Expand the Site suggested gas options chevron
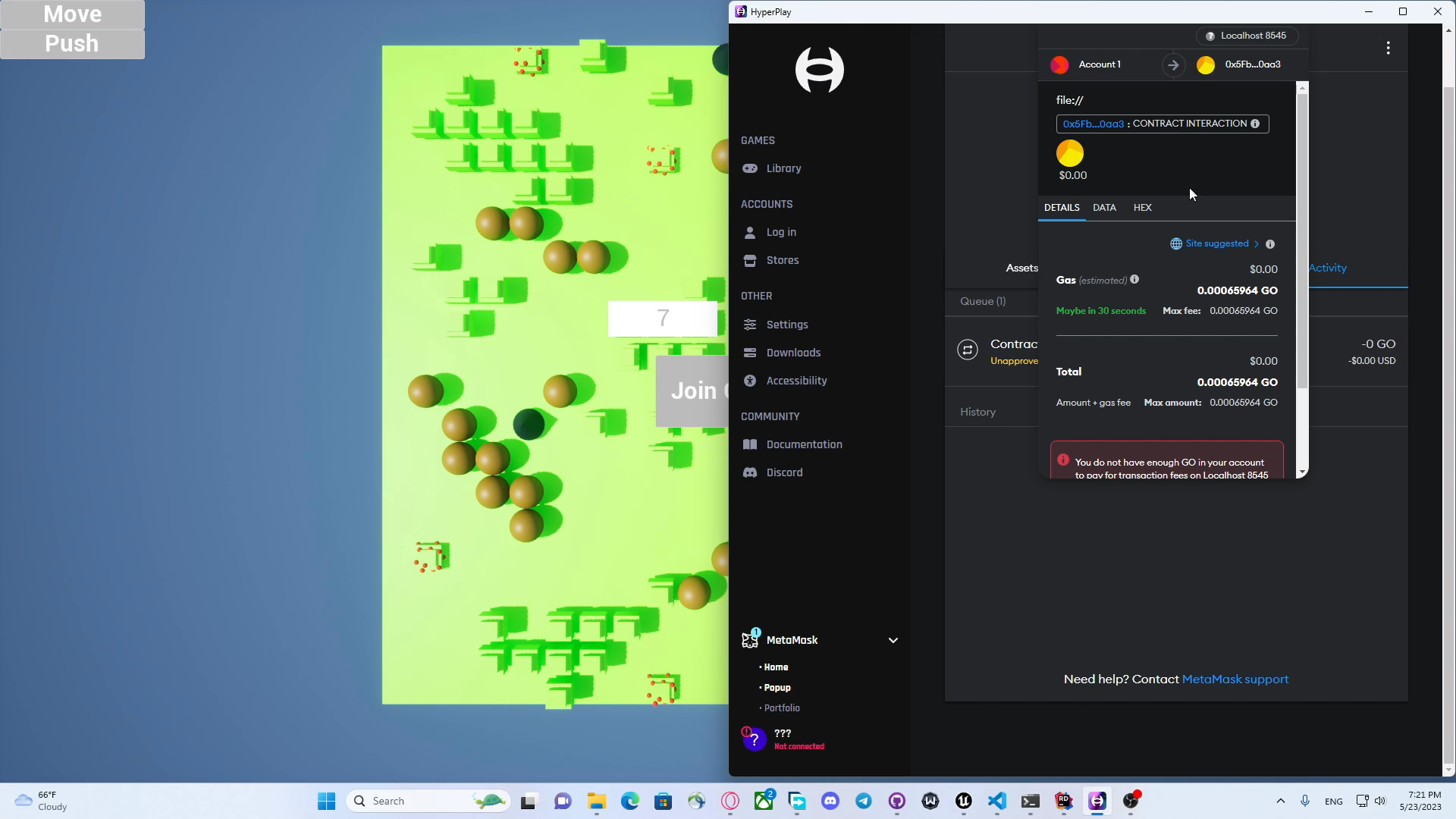Image resolution: width=1456 pixels, height=819 pixels. [1257, 244]
